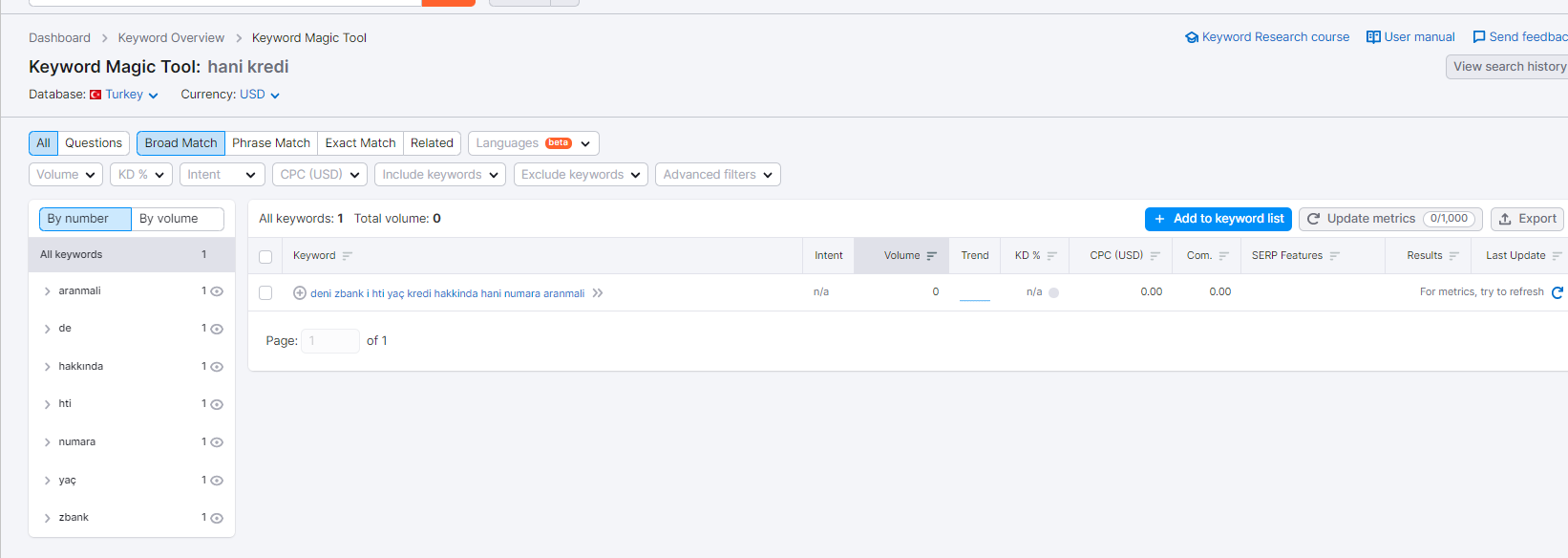Click the Keyword column sort icon
The height and width of the screenshot is (558, 1568).
[x=348, y=256]
